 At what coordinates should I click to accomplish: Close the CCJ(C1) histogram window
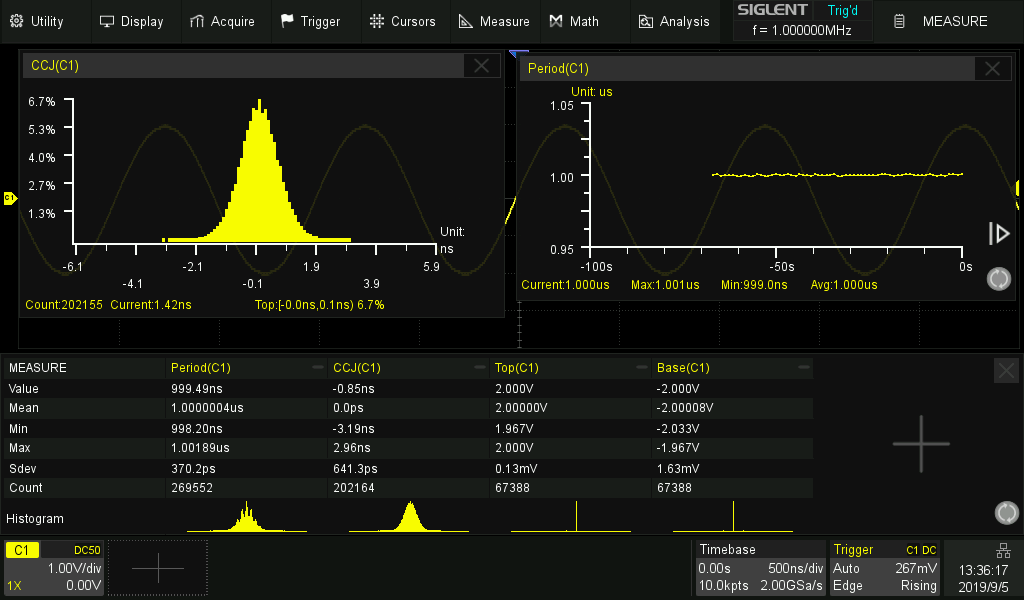click(482, 66)
